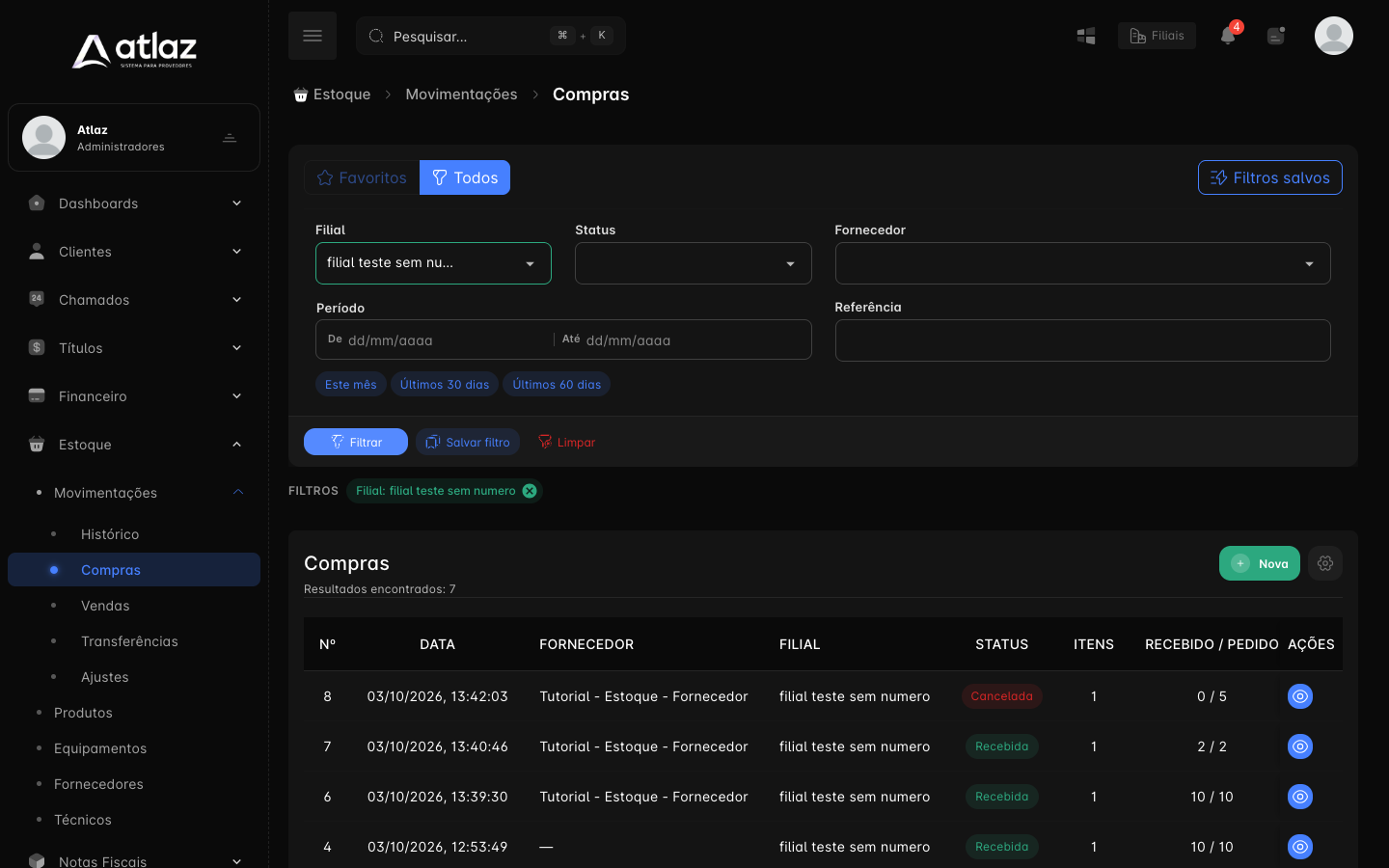
Task: Select the Este mês period chip
Action: point(351,384)
